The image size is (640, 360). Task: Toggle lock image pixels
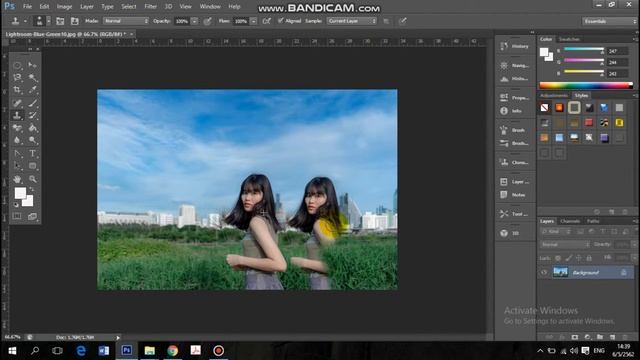569,258
